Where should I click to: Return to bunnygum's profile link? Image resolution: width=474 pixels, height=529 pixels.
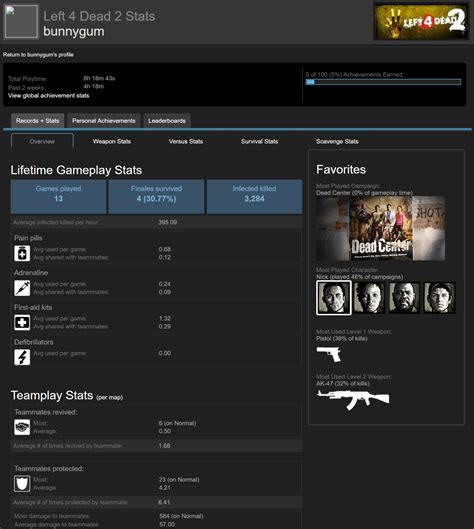coord(38,55)
